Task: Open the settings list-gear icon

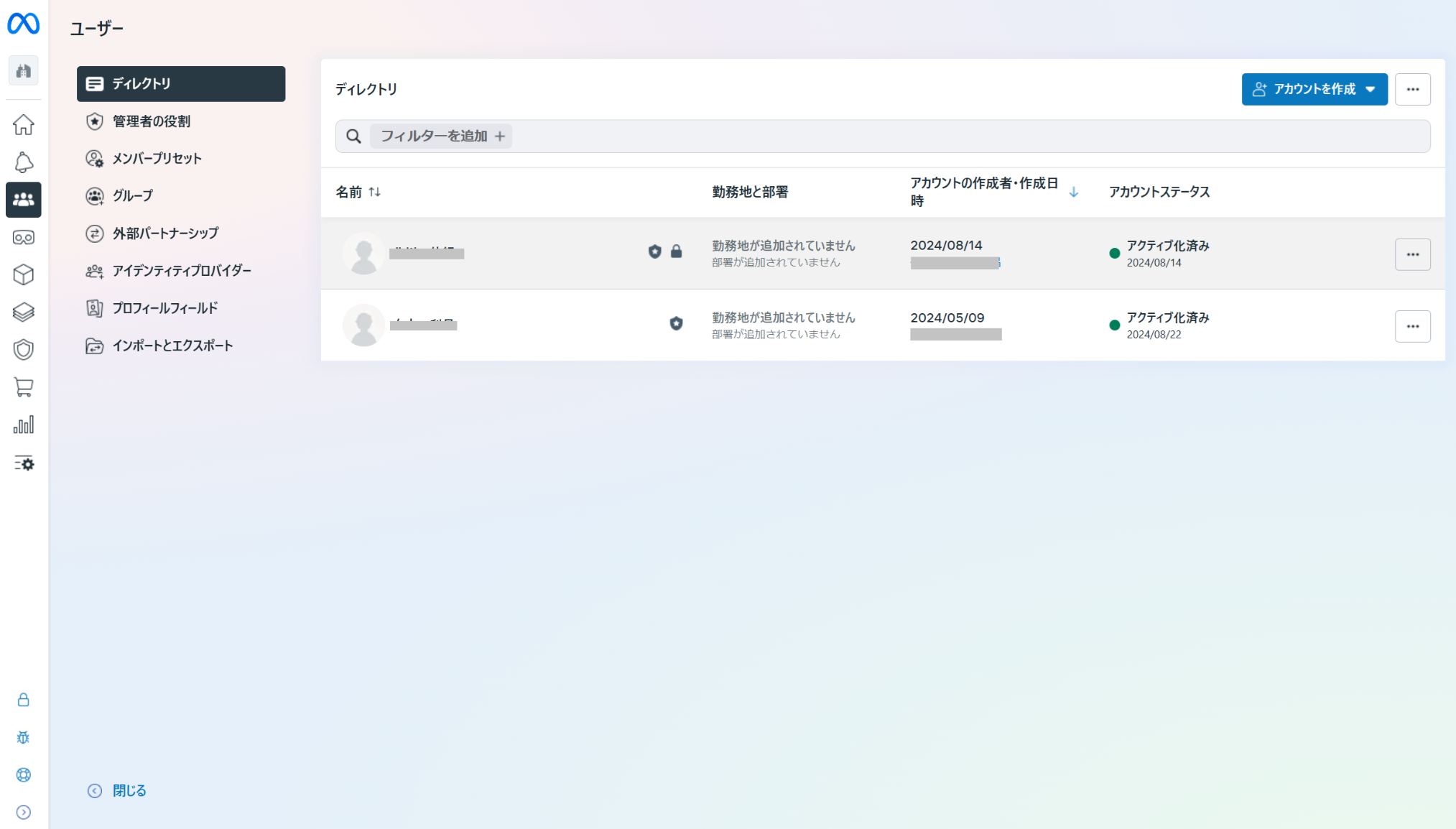Action: tap(24, 463)
